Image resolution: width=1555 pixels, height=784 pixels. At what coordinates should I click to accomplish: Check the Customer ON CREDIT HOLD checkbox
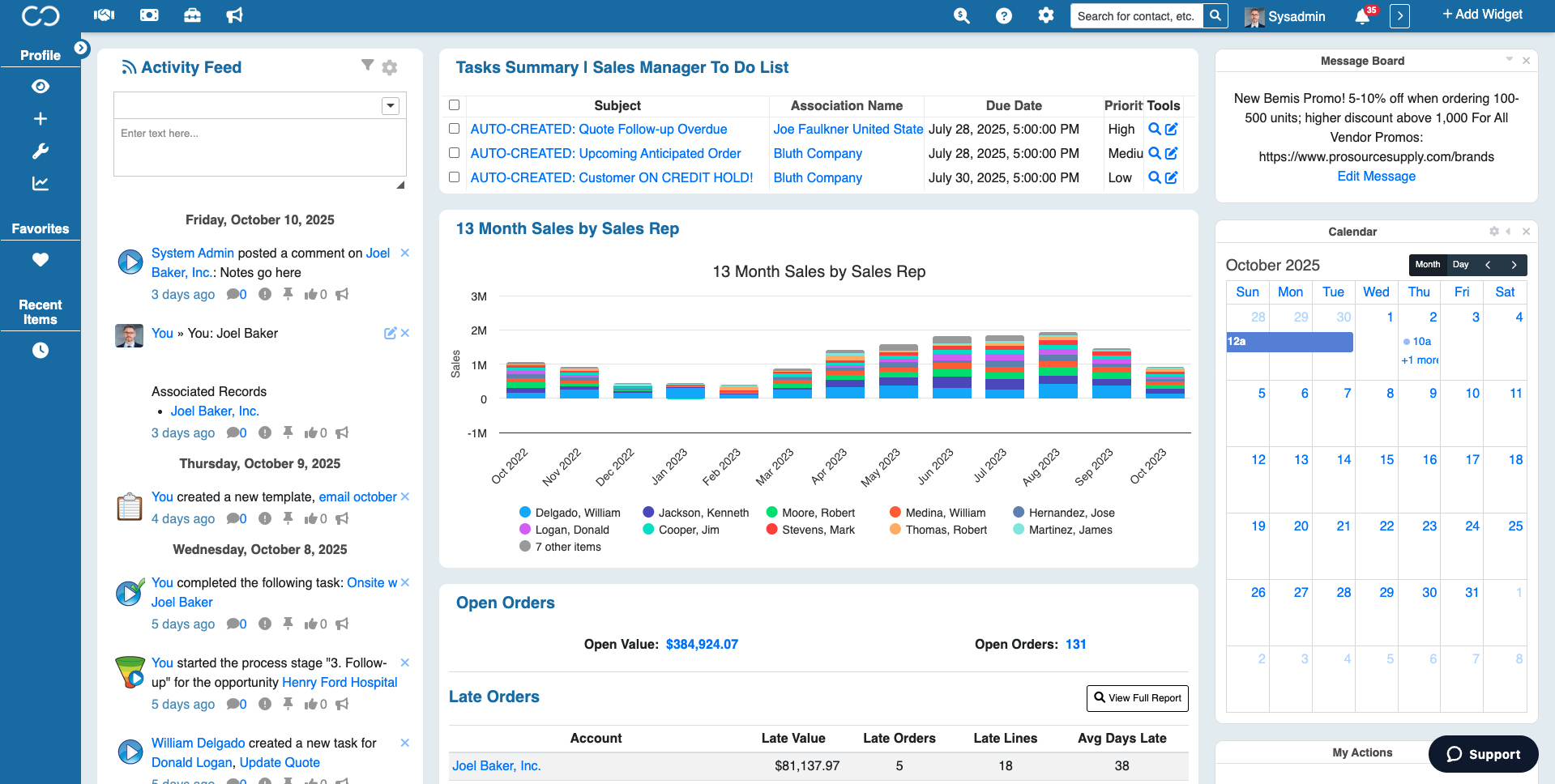point(455,177)
